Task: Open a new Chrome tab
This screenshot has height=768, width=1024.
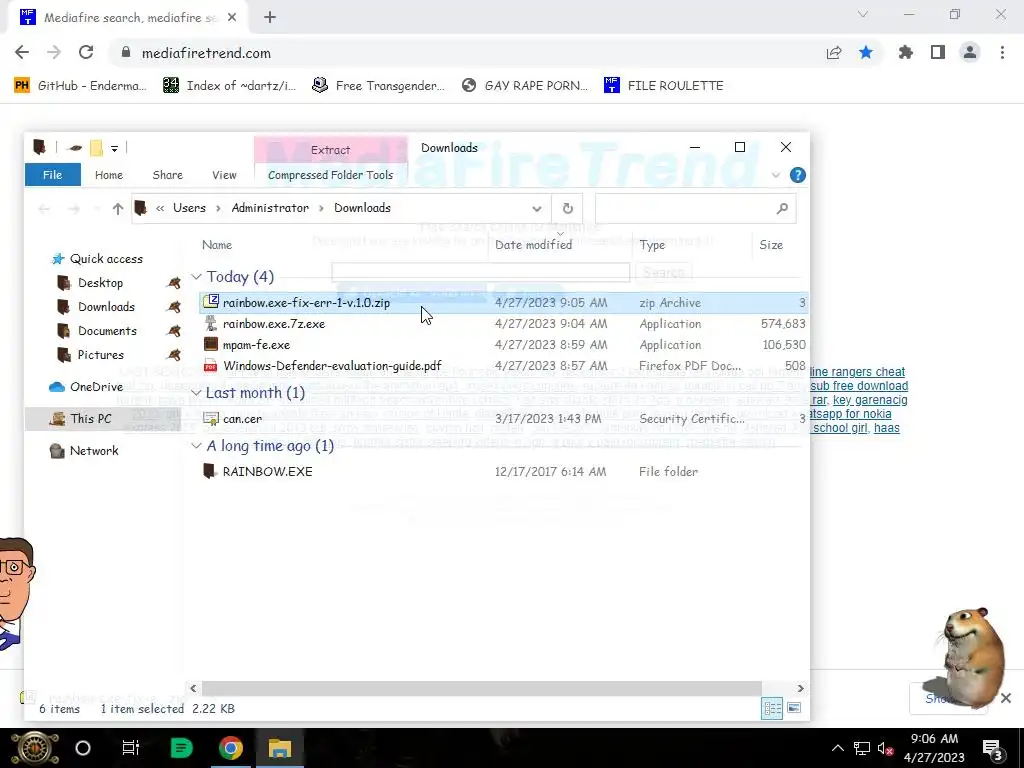Action: point(270,18)
